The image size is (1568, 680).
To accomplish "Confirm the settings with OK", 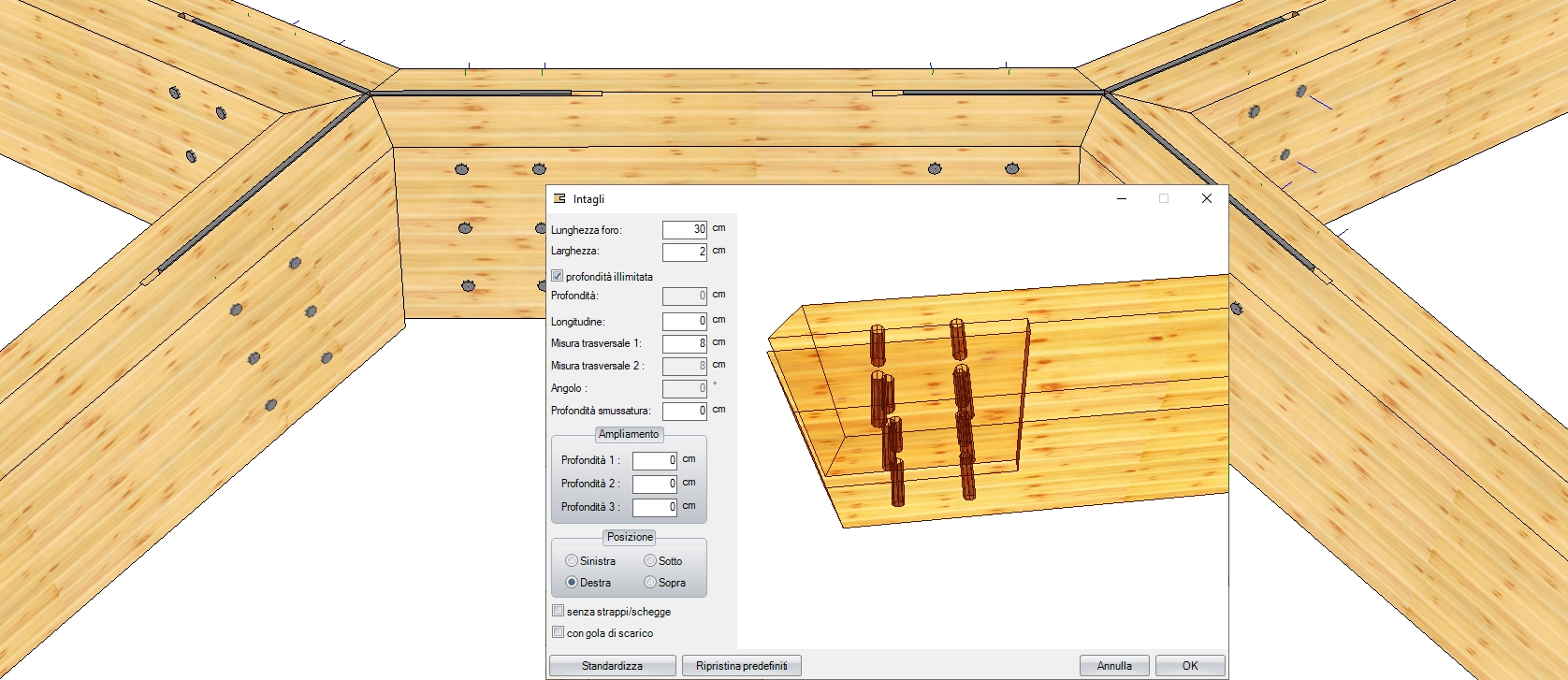I will pos(1190,666).
